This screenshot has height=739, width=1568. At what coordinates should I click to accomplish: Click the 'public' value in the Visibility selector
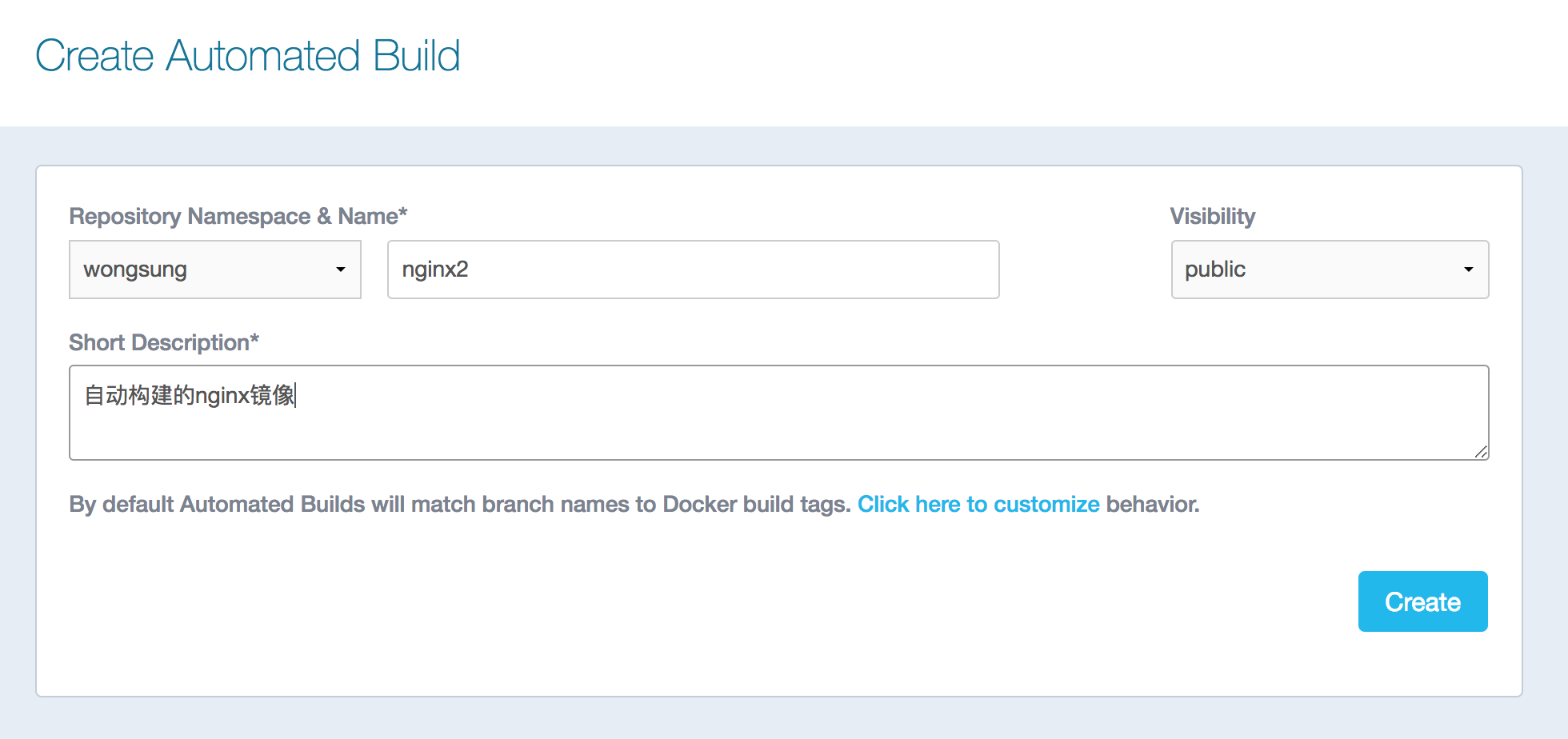tap(1214, 270)
